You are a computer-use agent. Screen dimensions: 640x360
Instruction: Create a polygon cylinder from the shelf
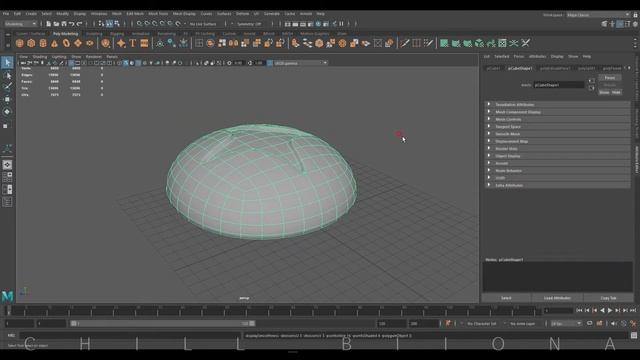pyautogui.click(x=43, y=43)
